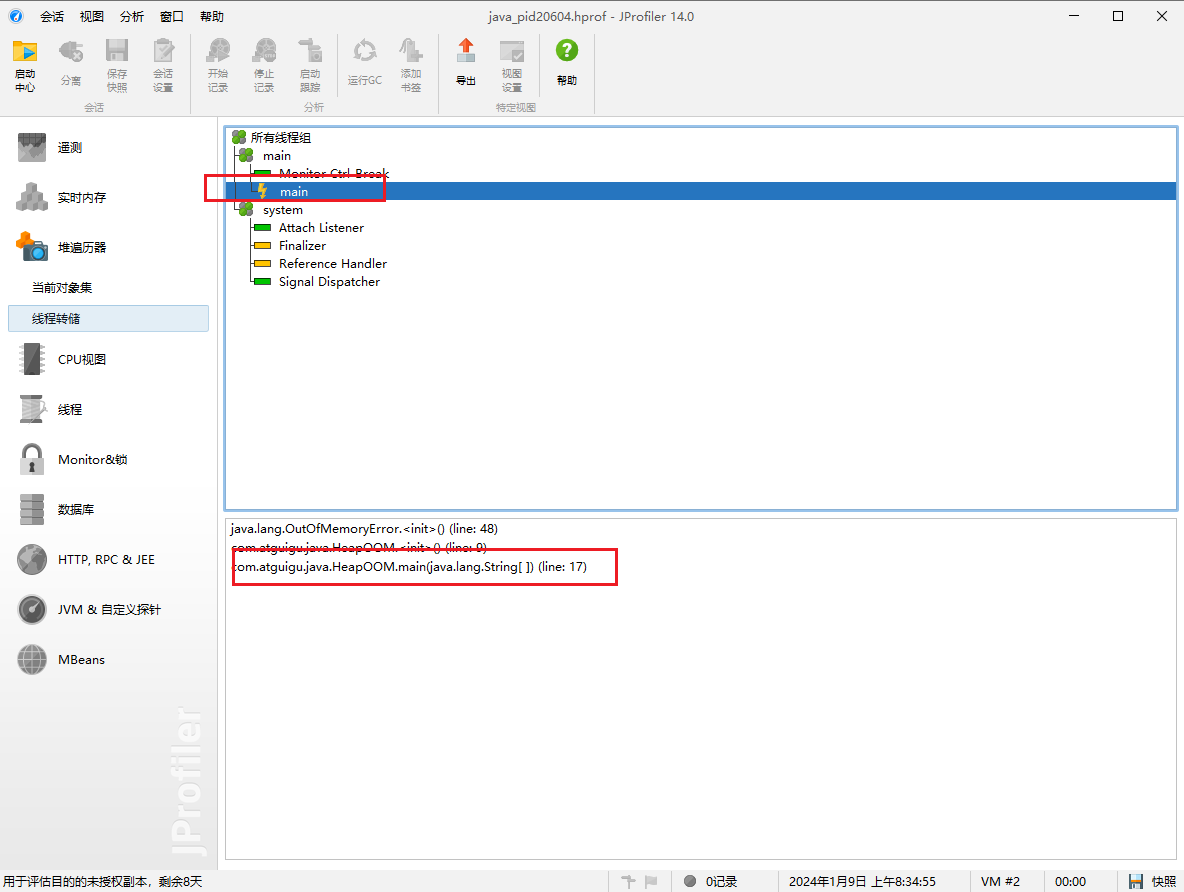
Task: Select the 所有线程组 root node
Action: [281, 137]
